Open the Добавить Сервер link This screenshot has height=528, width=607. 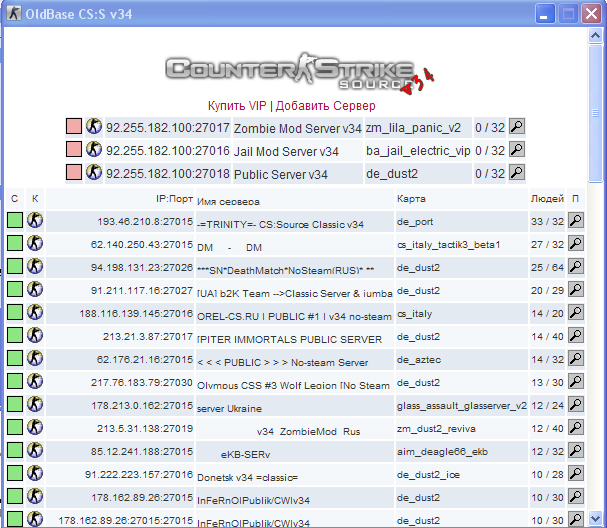pos(326,106)
